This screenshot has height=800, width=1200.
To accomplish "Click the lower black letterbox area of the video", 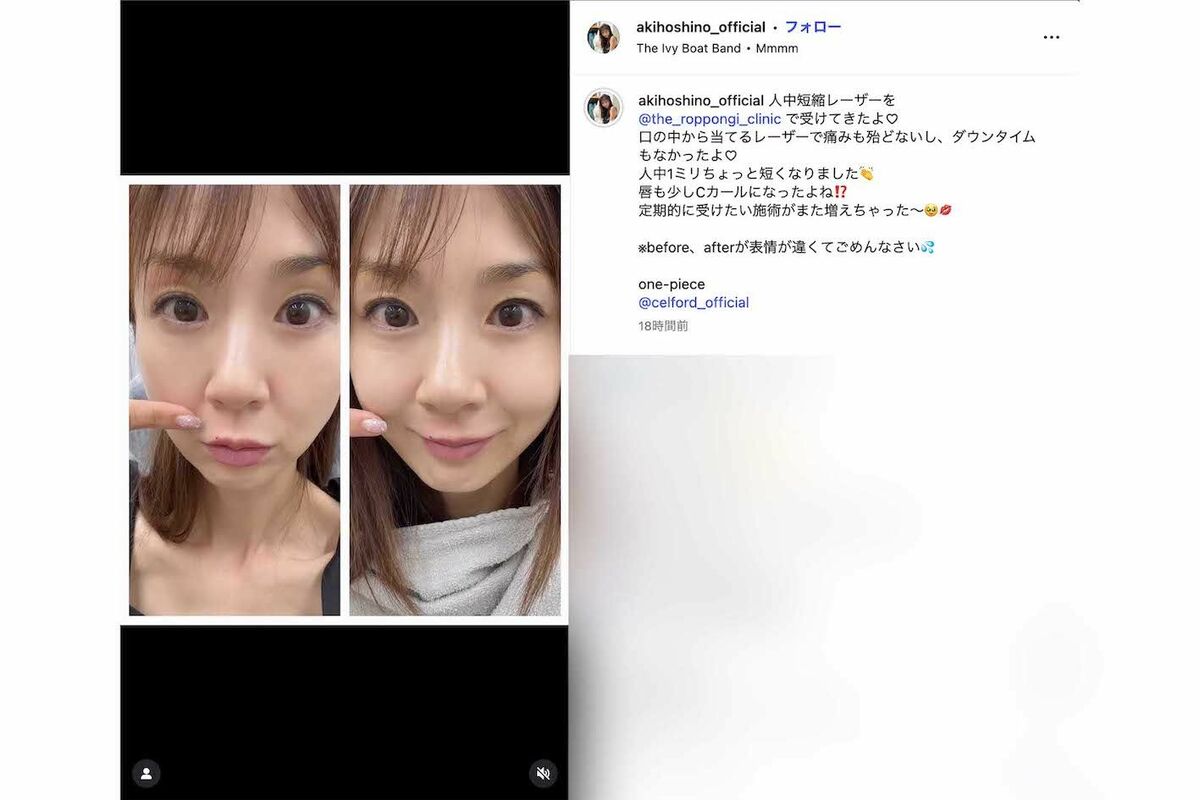I will [x=345, y=712].
